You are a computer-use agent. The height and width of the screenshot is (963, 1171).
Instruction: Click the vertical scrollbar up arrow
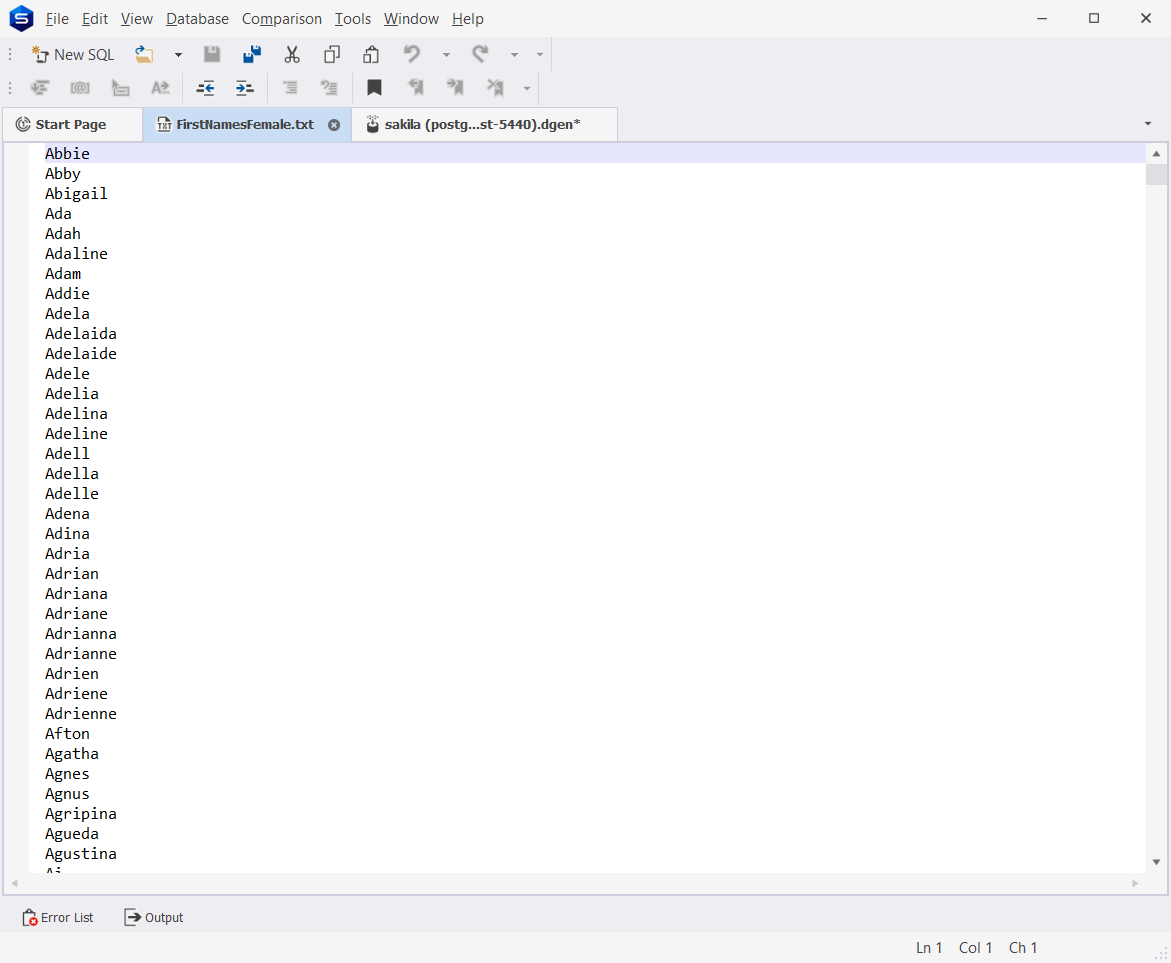click(x=1156, y=154)
